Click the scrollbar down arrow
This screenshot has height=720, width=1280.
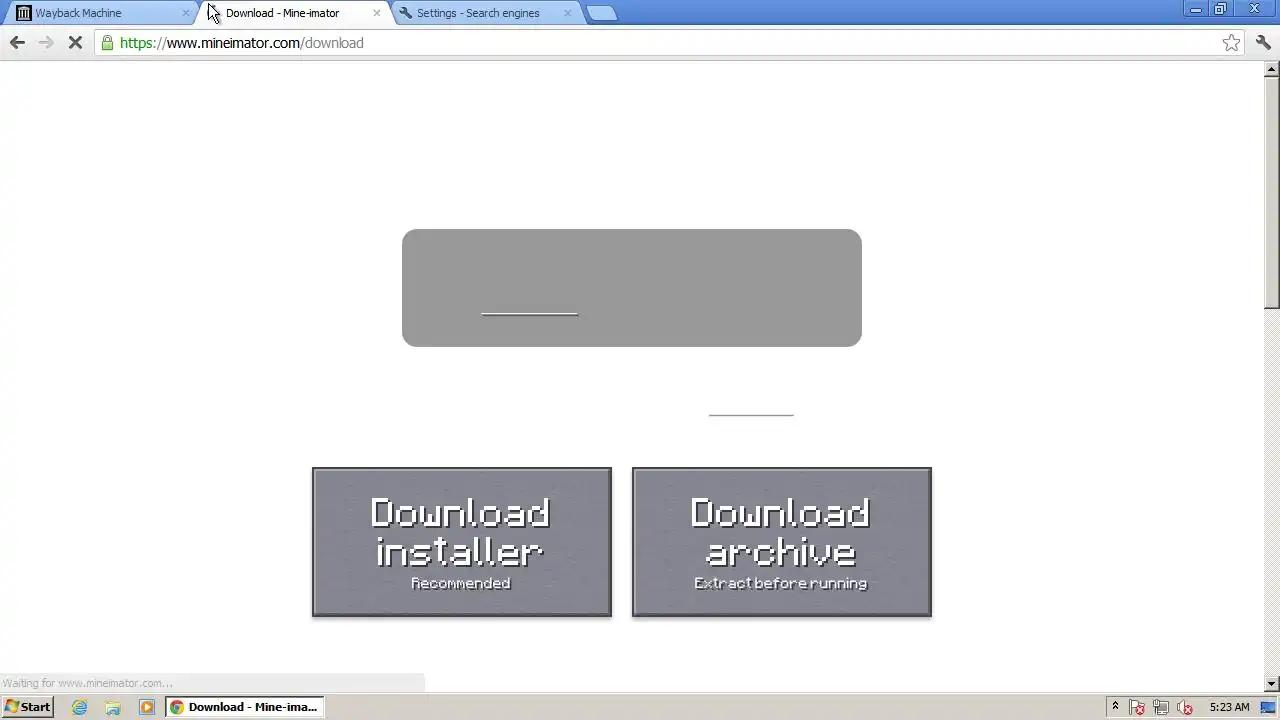[1272, 684]
